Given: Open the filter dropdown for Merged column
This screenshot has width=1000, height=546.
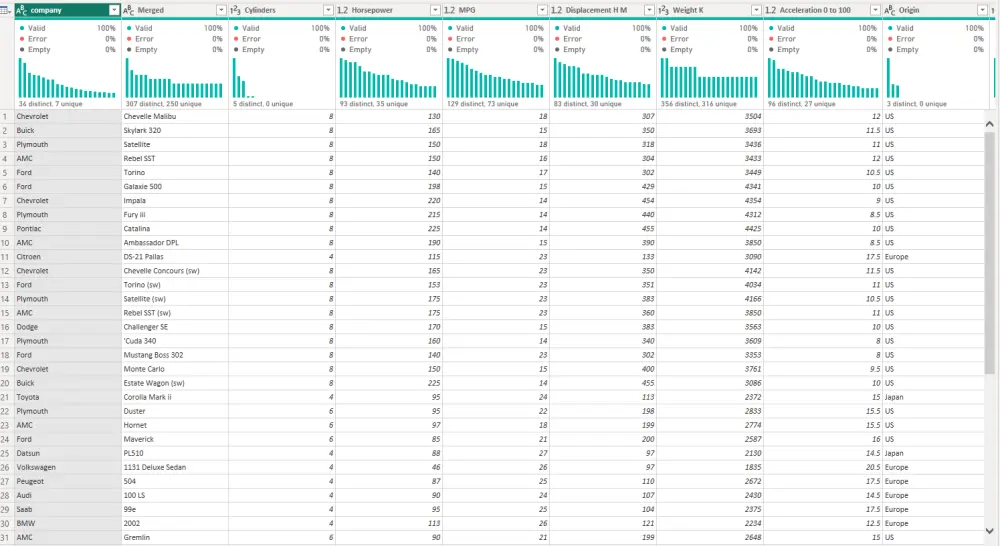Looking at the screenshot, I should point(221,10).
